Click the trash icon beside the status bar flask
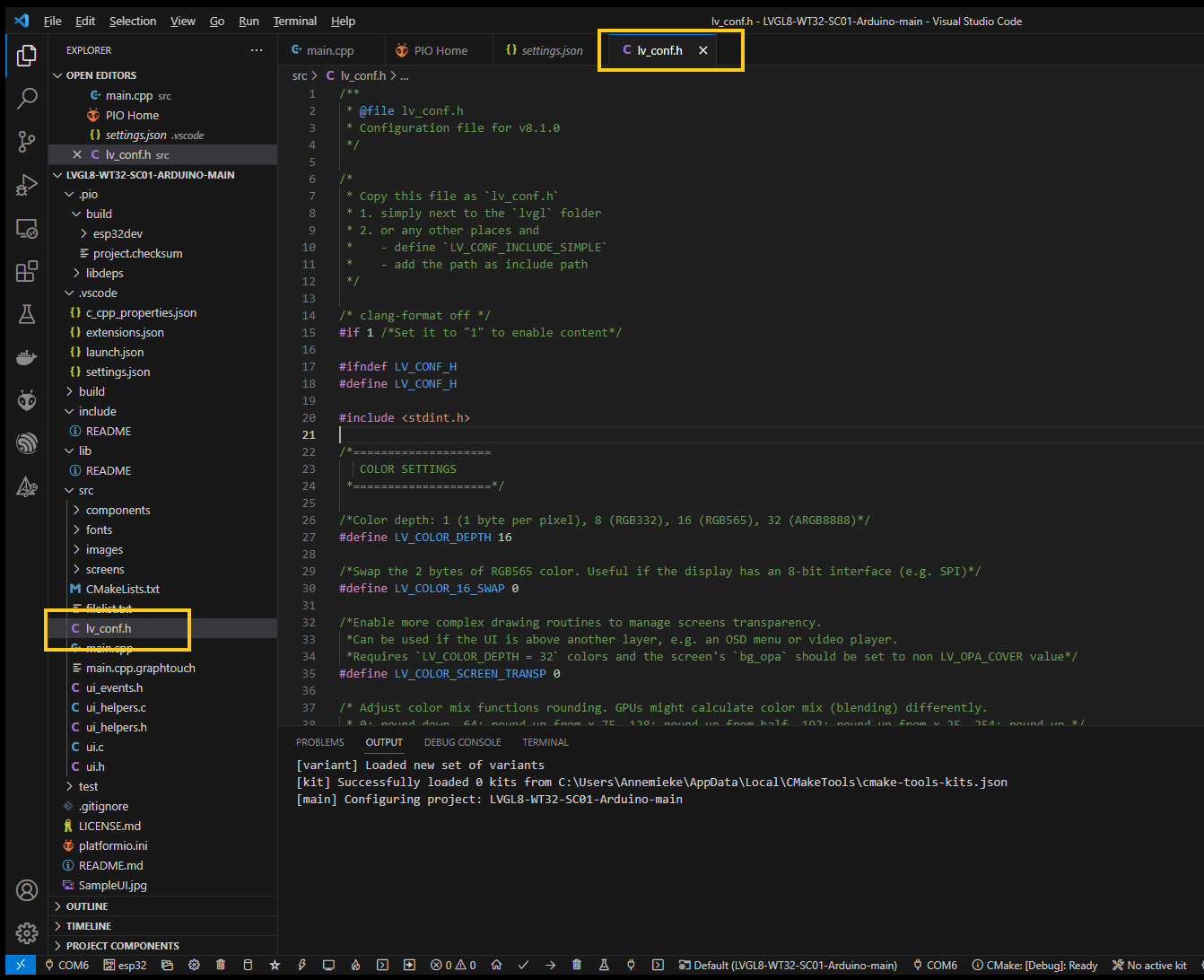 coord(577,966)
